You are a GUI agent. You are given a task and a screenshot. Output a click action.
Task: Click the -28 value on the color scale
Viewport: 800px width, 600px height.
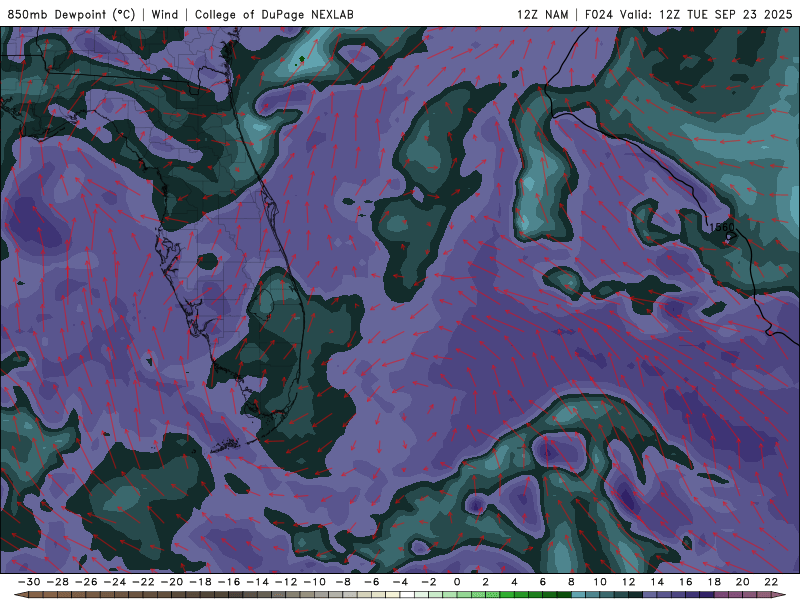click(x=58, y=582)
